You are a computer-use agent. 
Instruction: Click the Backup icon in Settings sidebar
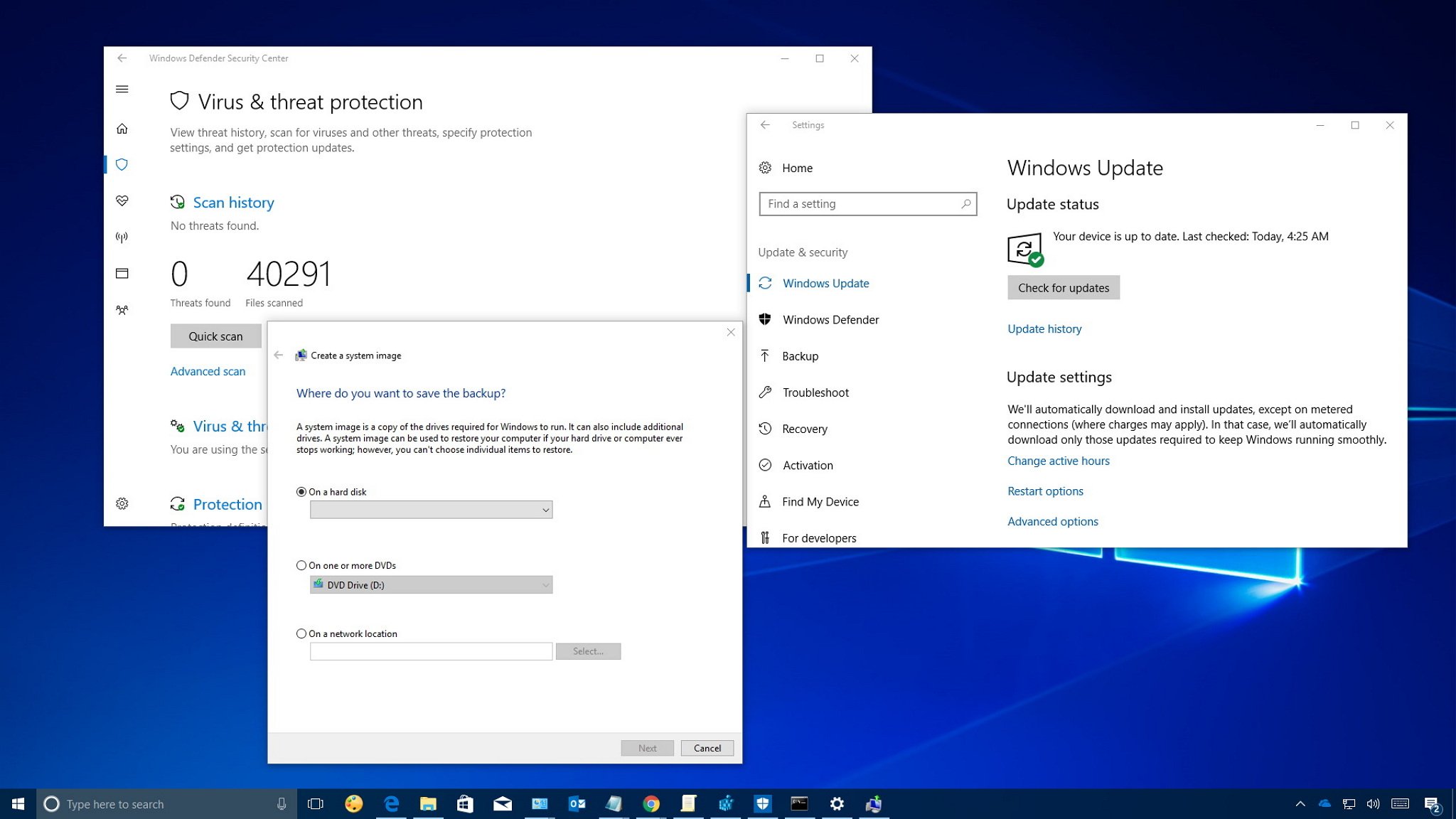pyautogui.click(x=766, y=355)
